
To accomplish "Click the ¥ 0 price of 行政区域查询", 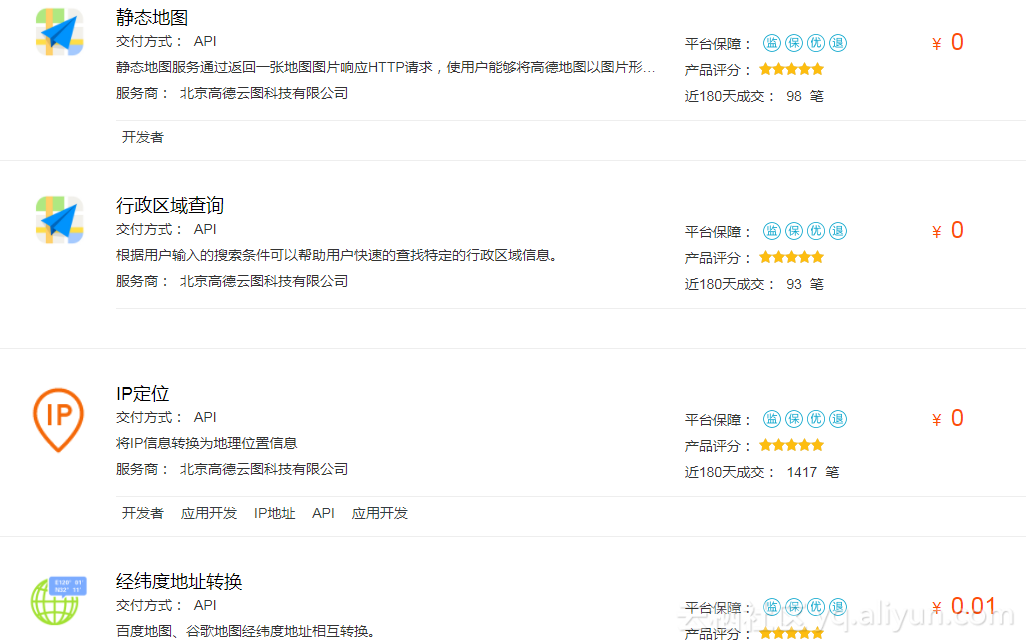I will pos(947,230).
